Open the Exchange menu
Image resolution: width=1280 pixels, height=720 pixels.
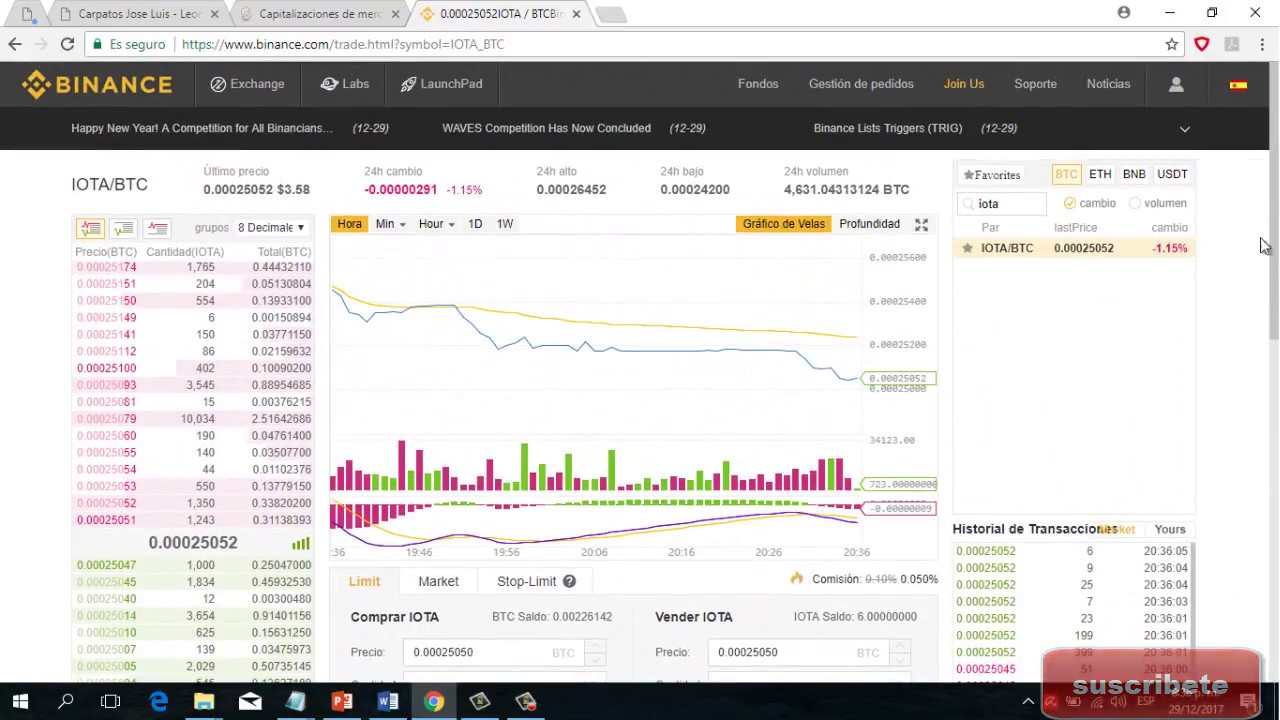click(x=247, y=84)
